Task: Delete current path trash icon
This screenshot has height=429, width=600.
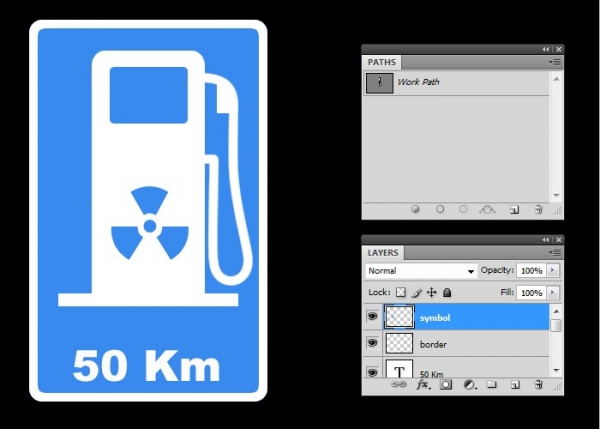Action: [x=538, y=209]
